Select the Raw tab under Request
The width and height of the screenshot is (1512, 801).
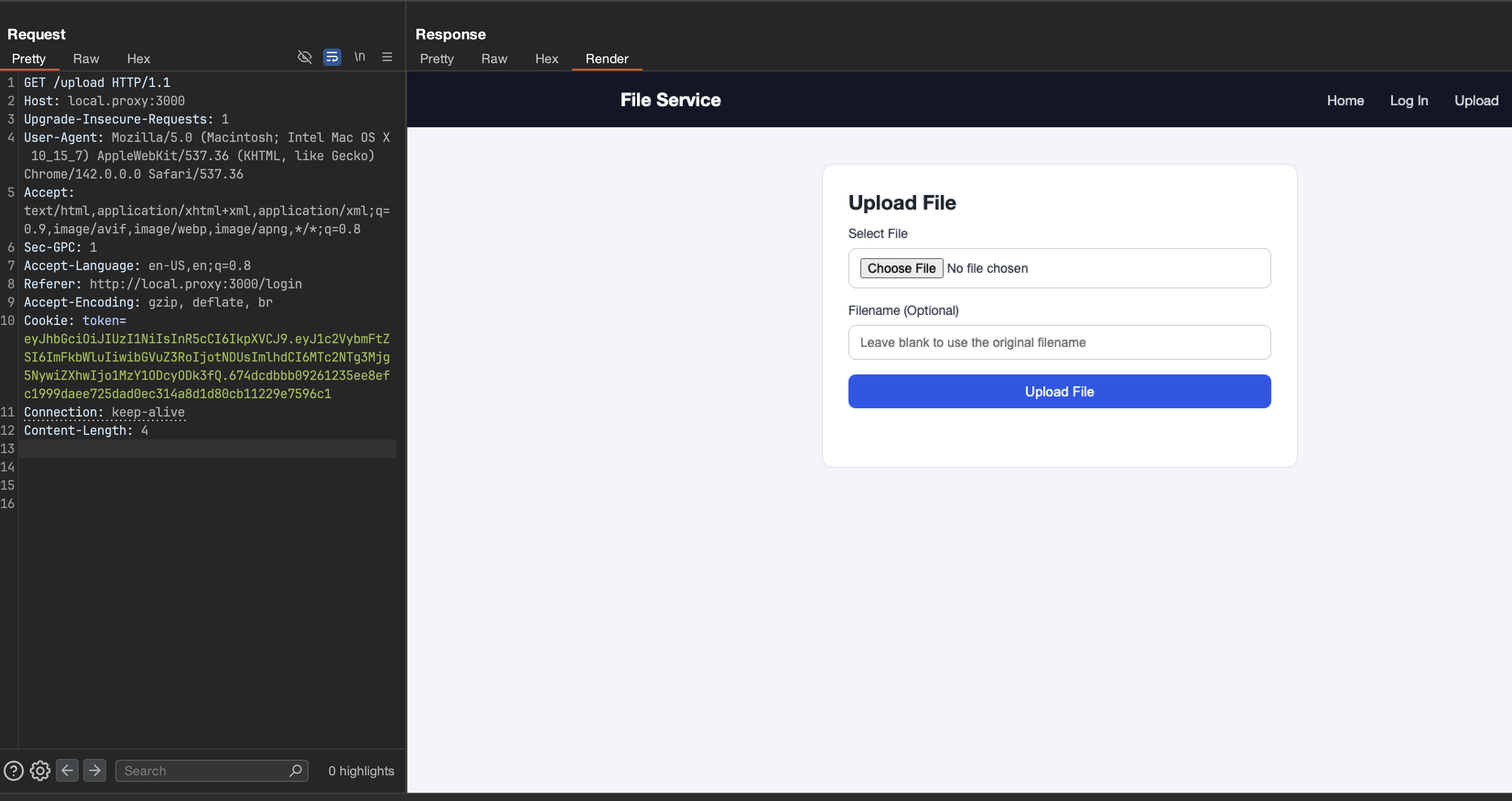[86, 58]
